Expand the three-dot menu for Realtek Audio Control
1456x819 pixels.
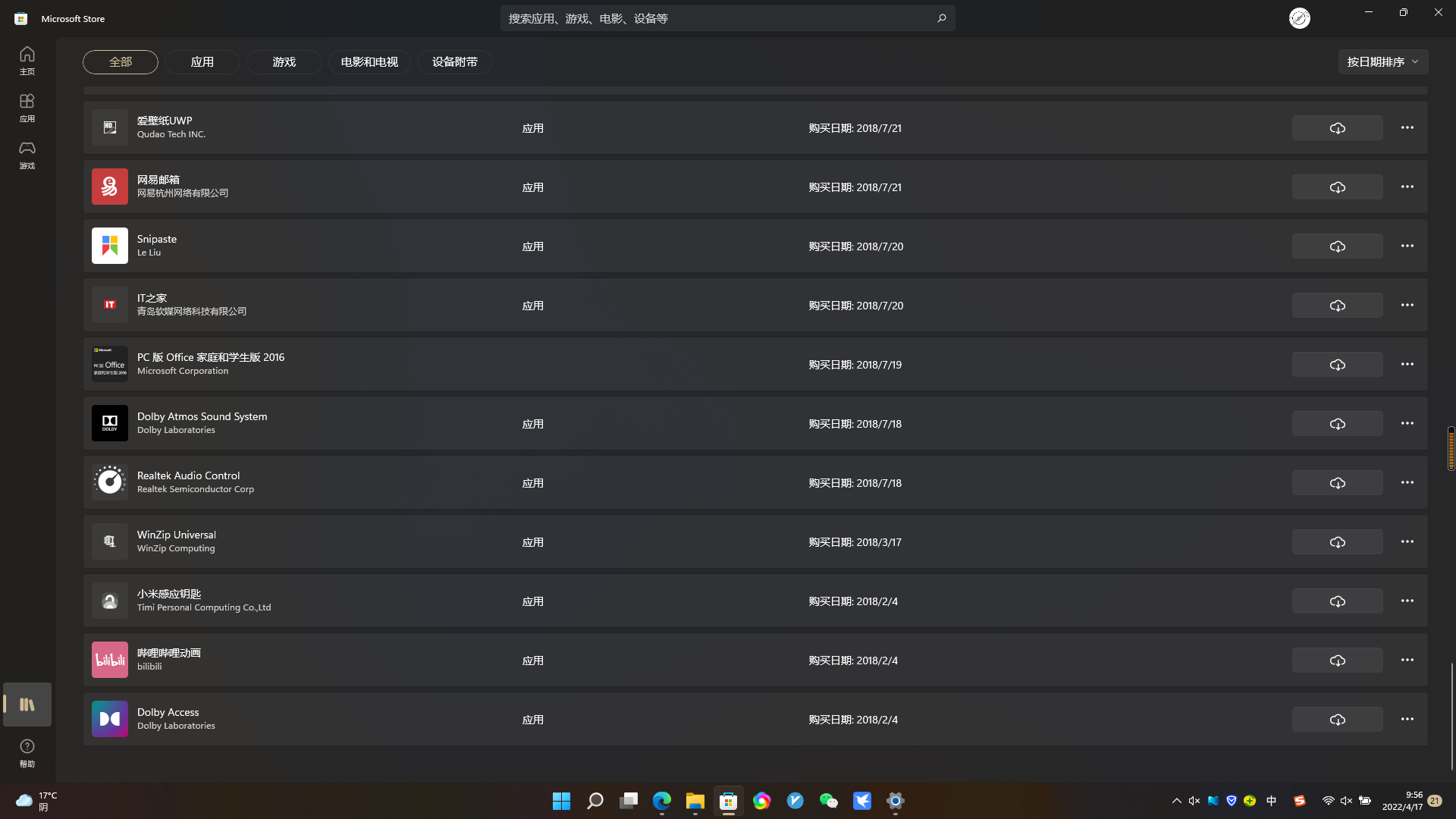pyautogui.click(x=1407, y=483)
